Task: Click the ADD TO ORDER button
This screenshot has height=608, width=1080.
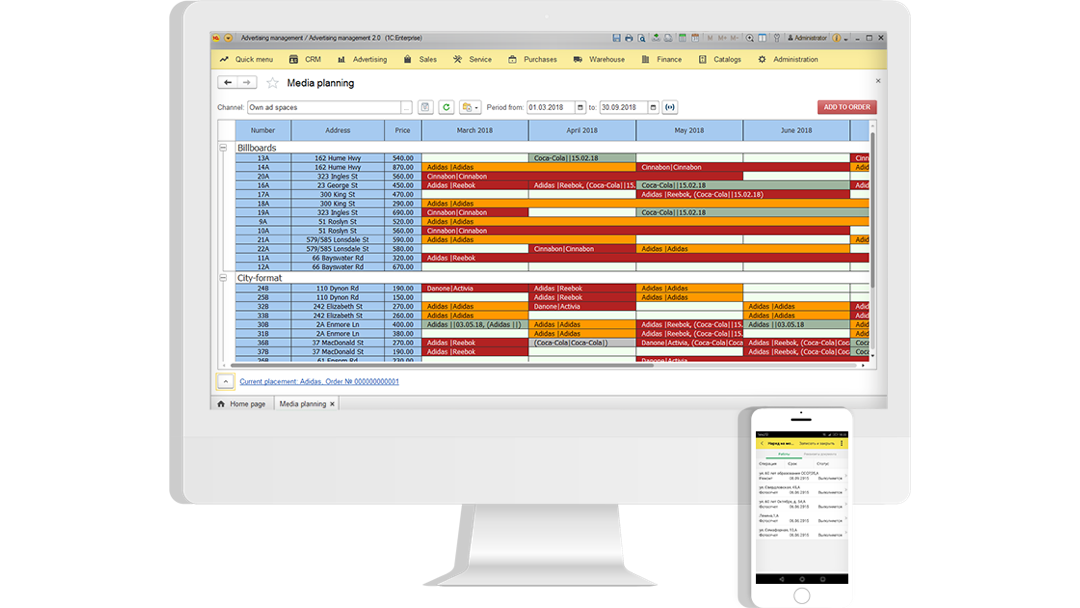Action: 847,107
